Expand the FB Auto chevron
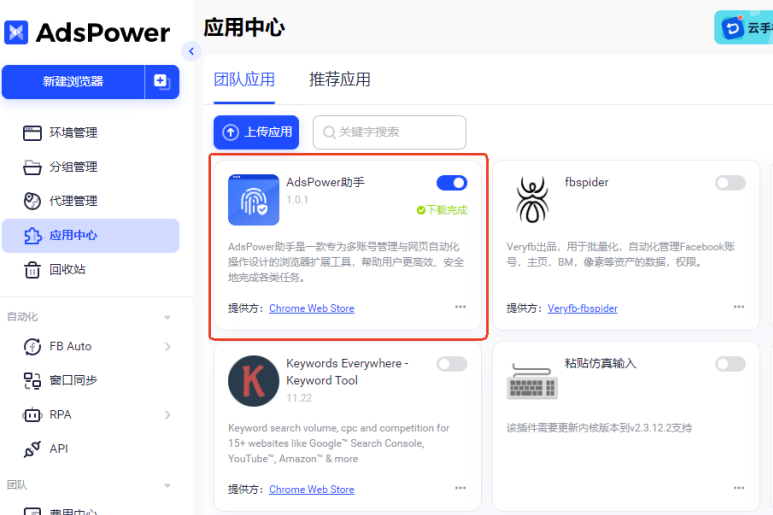Image resolution: width=773 pixels, height=515 pixels. click(168, 346)
